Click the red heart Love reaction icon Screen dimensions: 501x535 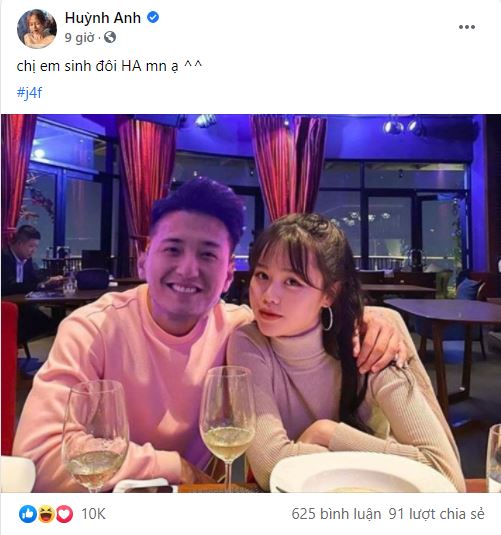(x=65, y=514)
